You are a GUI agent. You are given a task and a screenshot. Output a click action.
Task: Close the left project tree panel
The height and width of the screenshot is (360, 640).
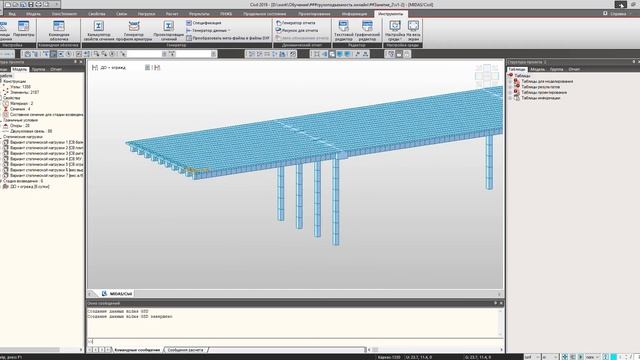point(81,62)
